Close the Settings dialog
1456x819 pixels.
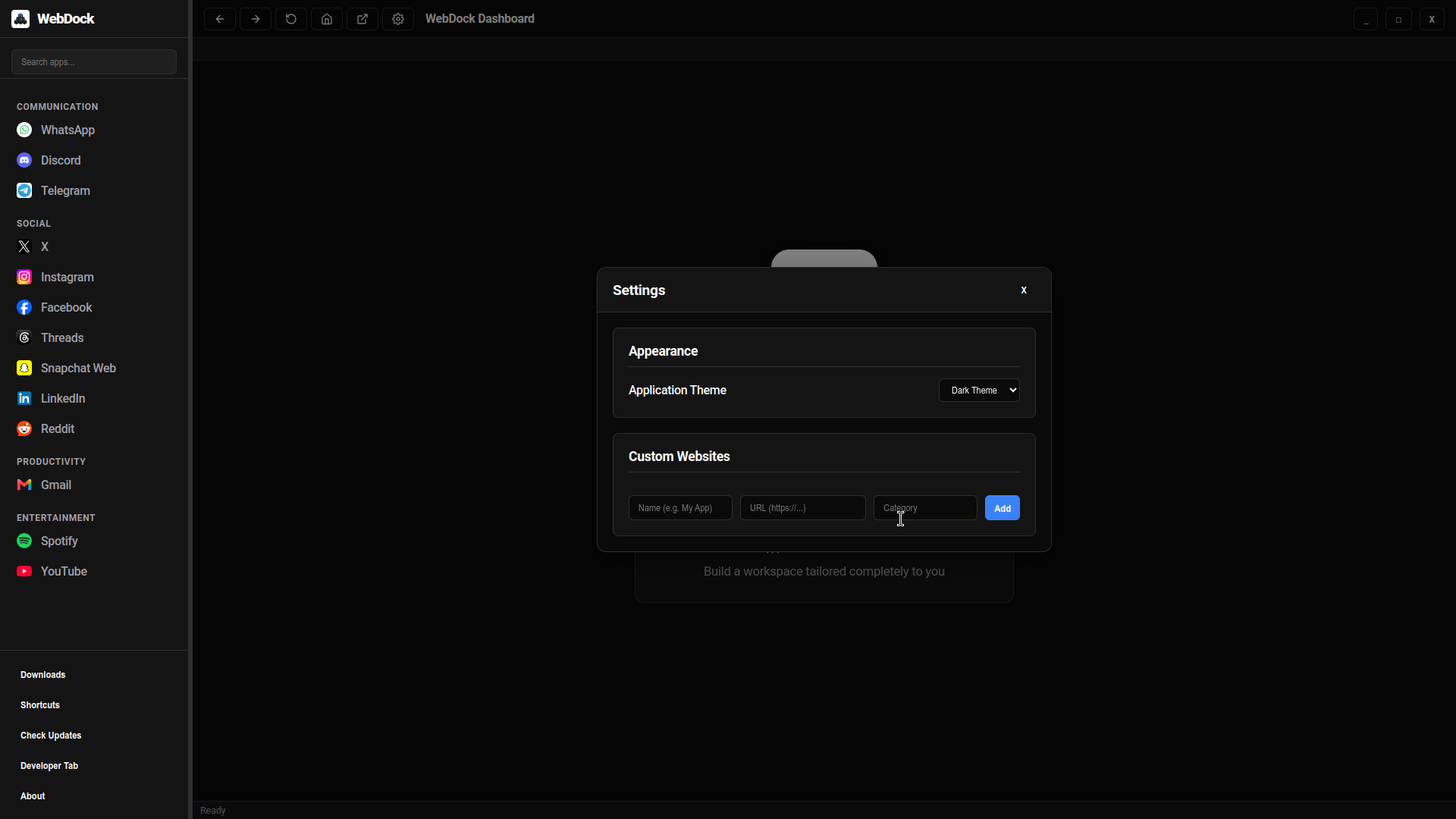coord(1024,290)
